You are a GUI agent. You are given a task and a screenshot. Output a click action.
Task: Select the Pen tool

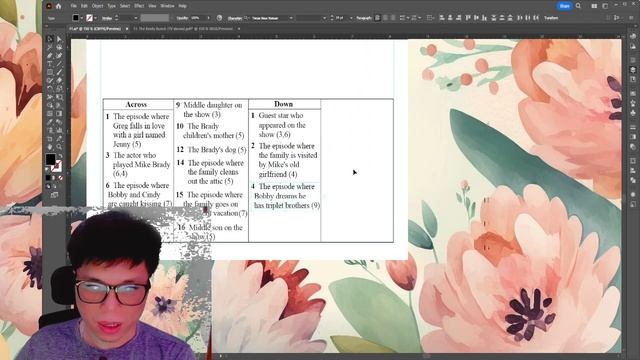point(50,56)
